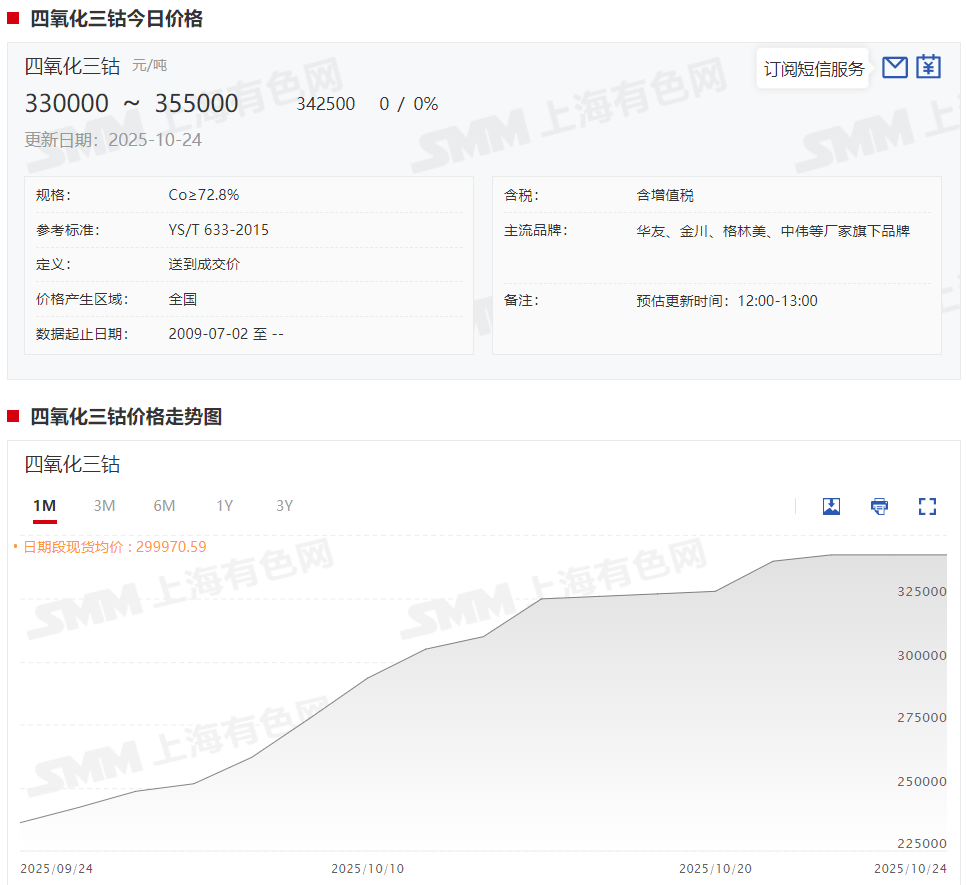The image size is (966, 885).
Task: Click the yen calendar price icon
Action: [929, 67]
